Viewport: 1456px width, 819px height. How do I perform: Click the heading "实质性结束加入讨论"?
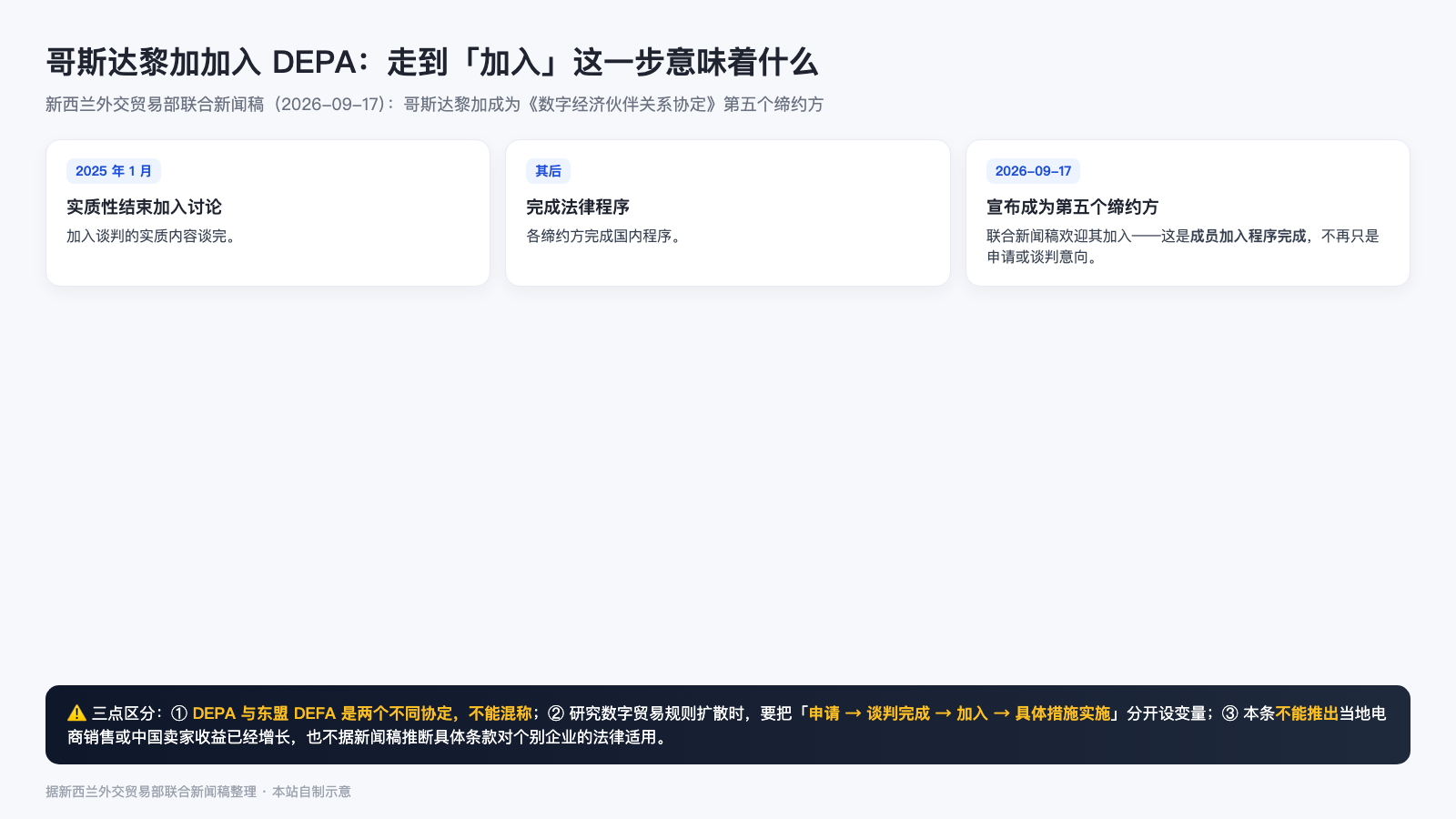(x=144, y=207)
